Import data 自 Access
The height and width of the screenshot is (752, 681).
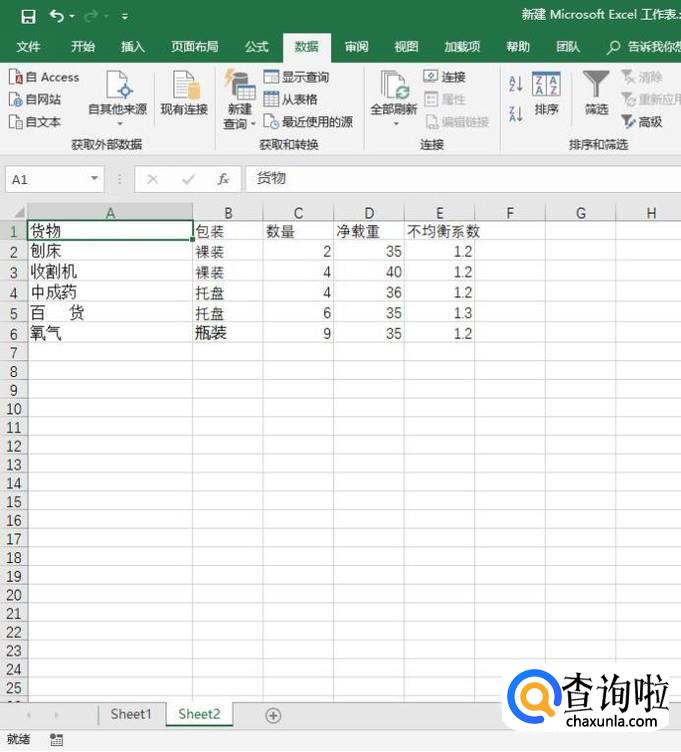pos(44,77)
